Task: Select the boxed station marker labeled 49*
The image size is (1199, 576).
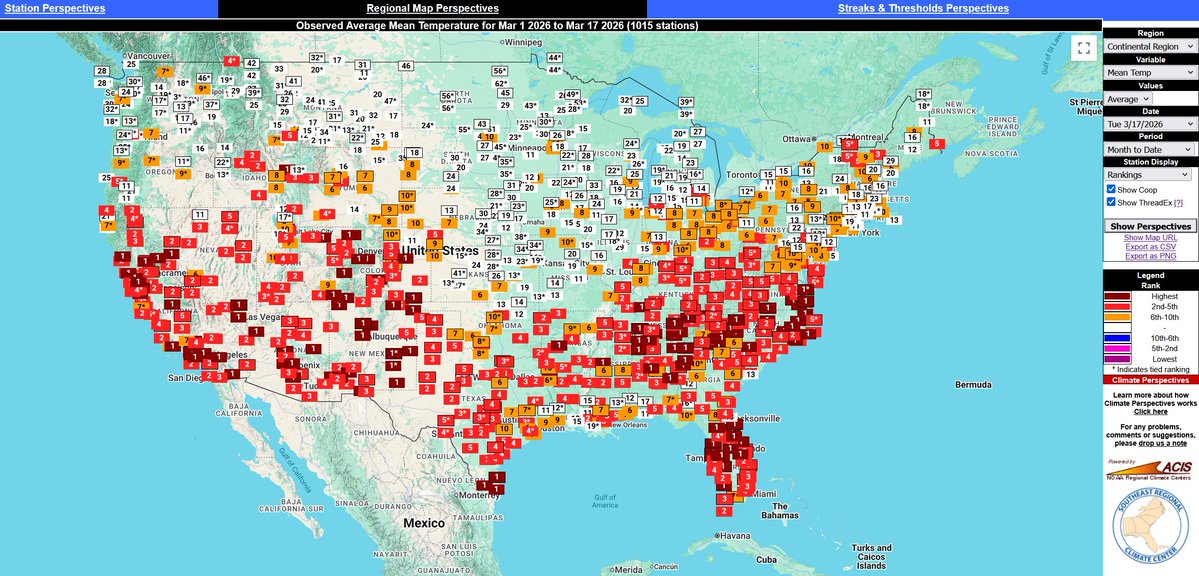Action: (x=571, y=95)
